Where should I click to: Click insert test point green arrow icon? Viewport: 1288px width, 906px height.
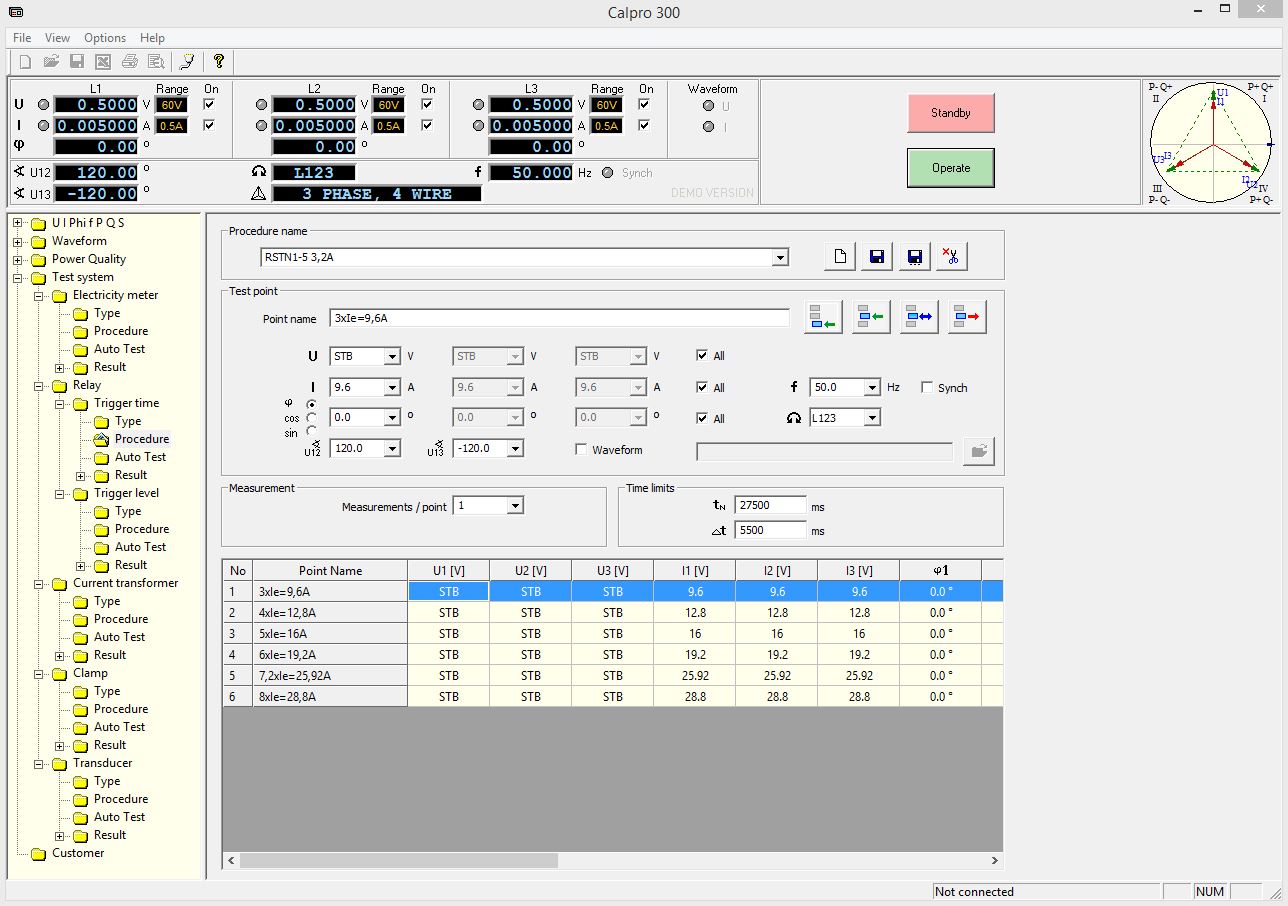[x=871, y=317]
